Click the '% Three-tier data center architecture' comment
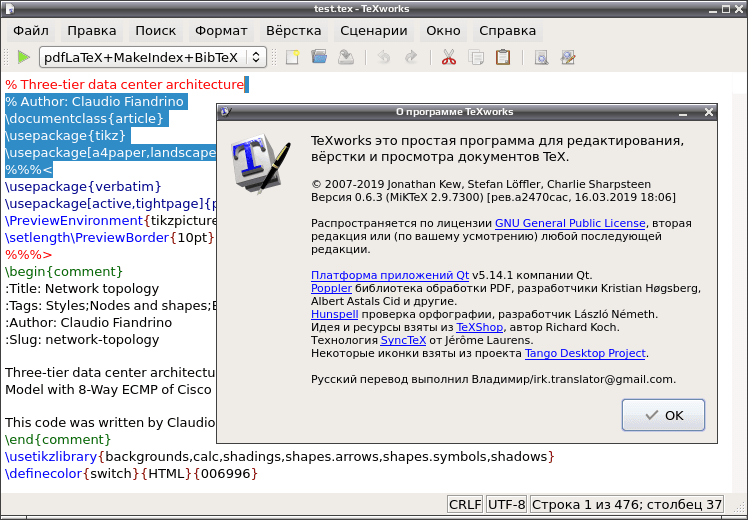The width and height of the screenshot is (748, 520). 125,84
